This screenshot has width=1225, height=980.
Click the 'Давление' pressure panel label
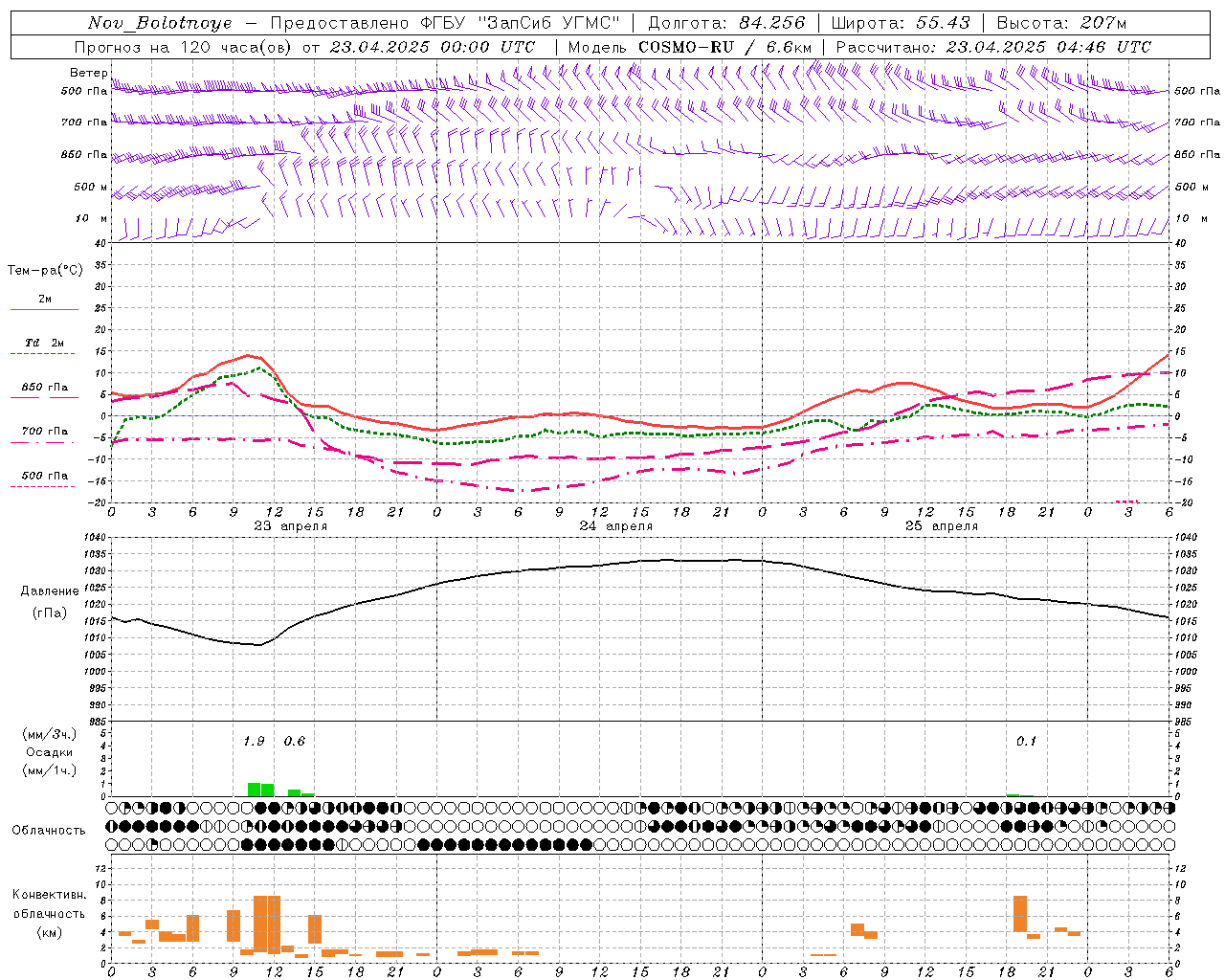[x=50, y=590]
